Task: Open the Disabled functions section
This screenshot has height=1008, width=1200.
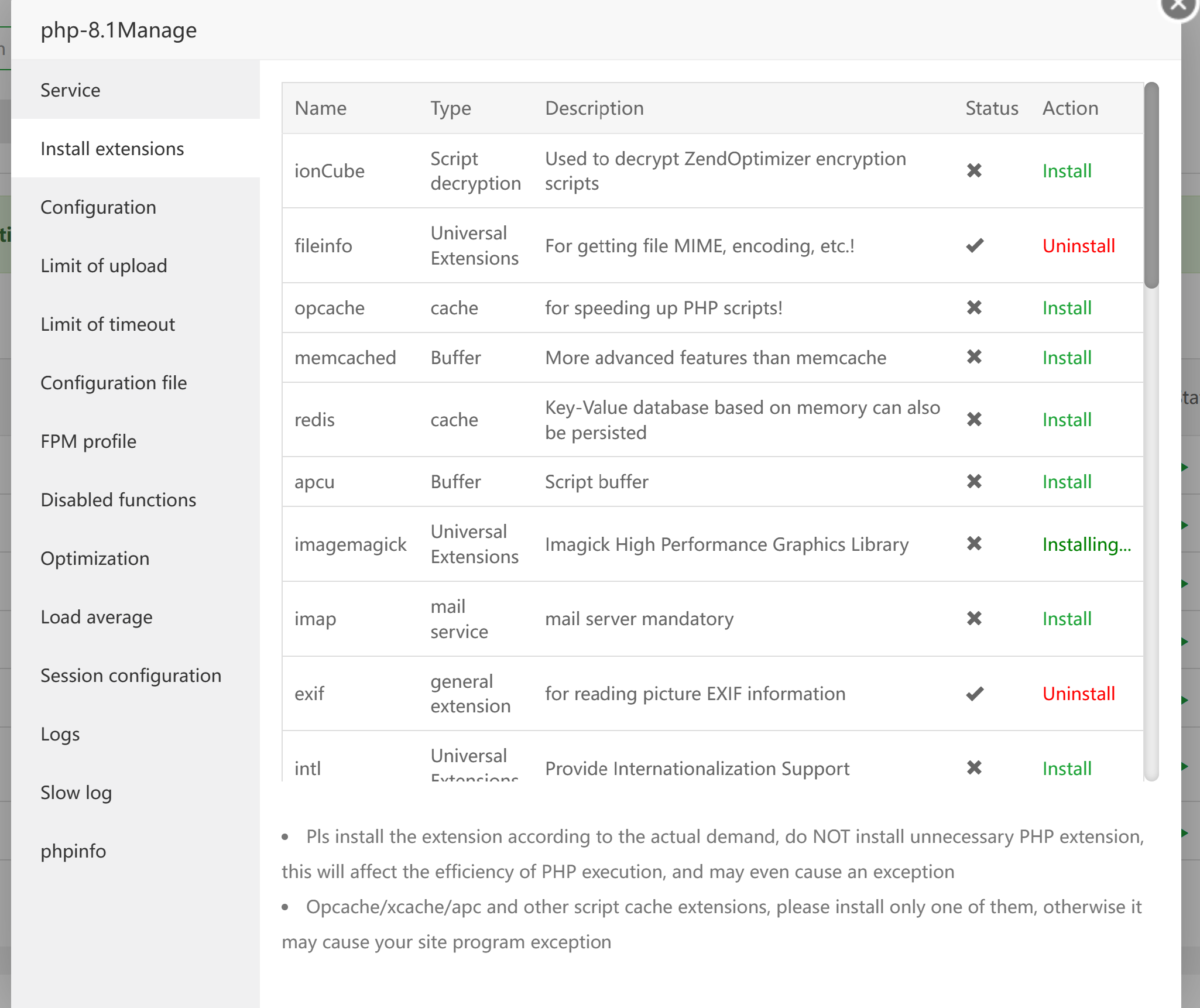Action: pos(118,500)
